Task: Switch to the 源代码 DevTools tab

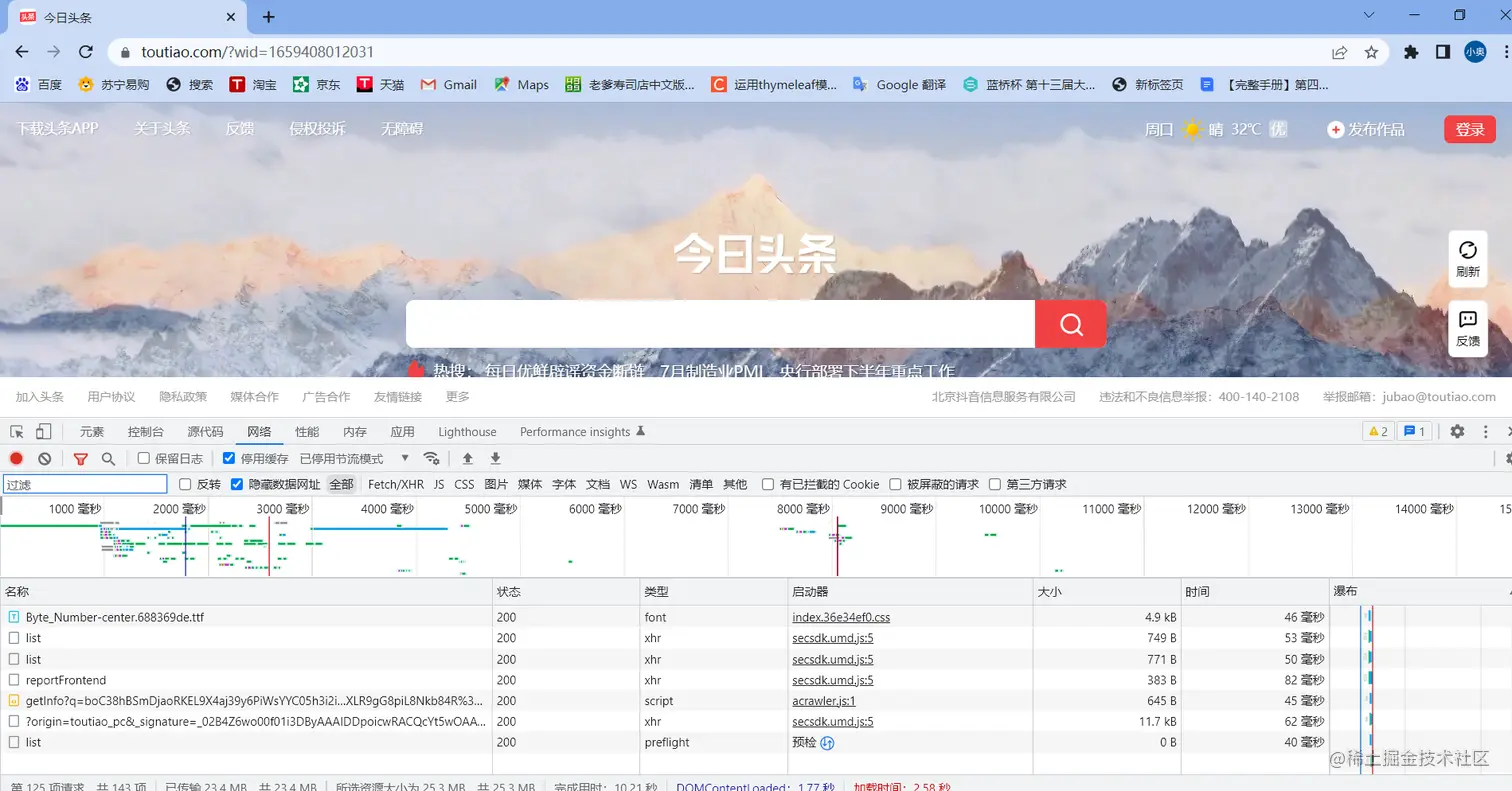Action: click(205, 432)
